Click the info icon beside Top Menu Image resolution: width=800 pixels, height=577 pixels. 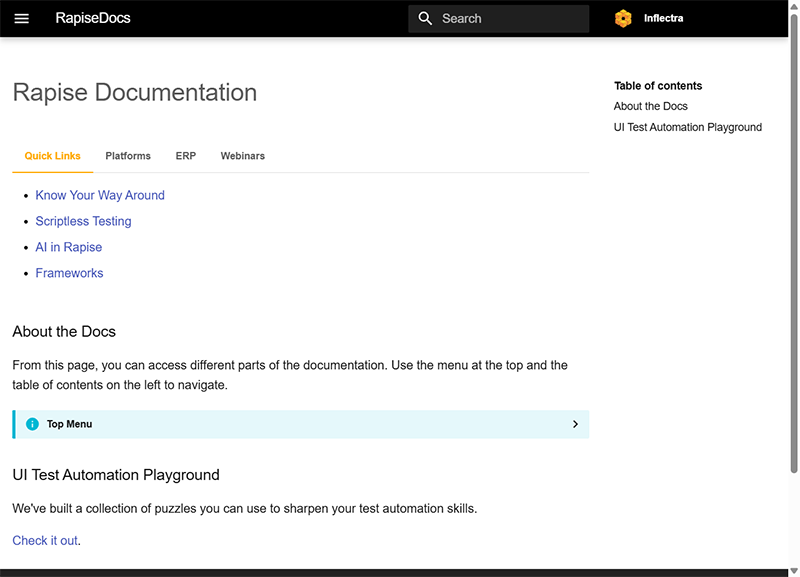click(32, 424)
